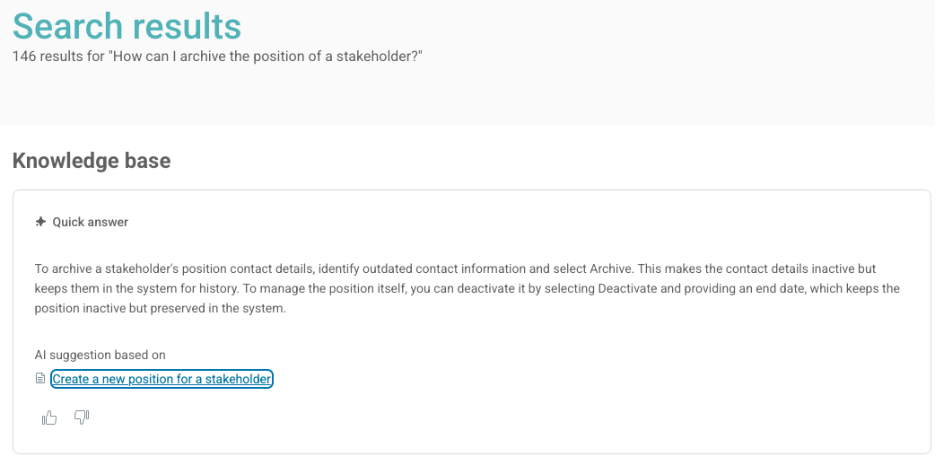The height and width of the screenshot is (457, 936).
Task: Click the 'Knowledge base' section heading
Action: (x=91, y=160)
